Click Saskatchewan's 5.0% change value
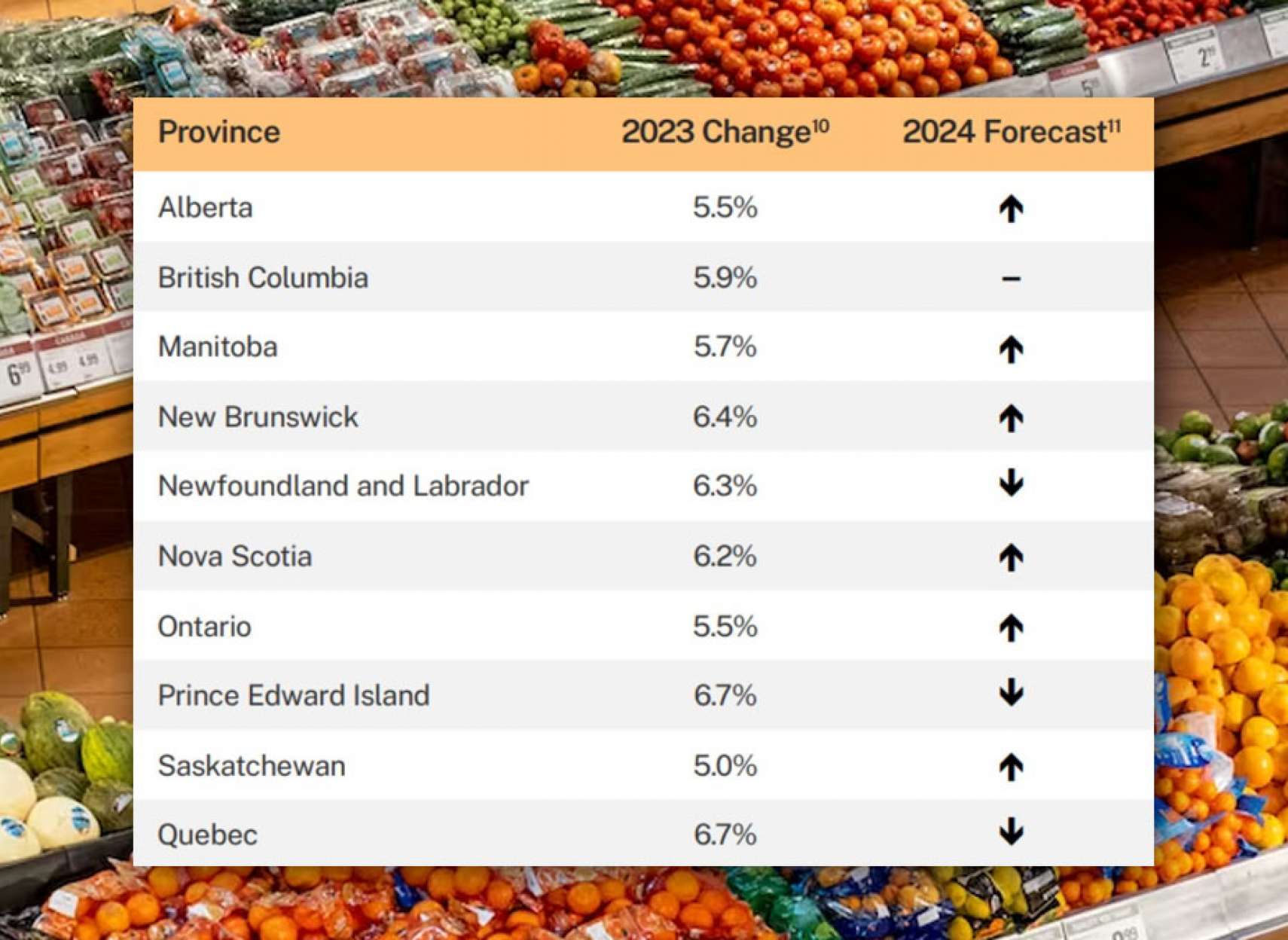The width and height of the screenshot is (1288, 940). [x=725, y=766]
